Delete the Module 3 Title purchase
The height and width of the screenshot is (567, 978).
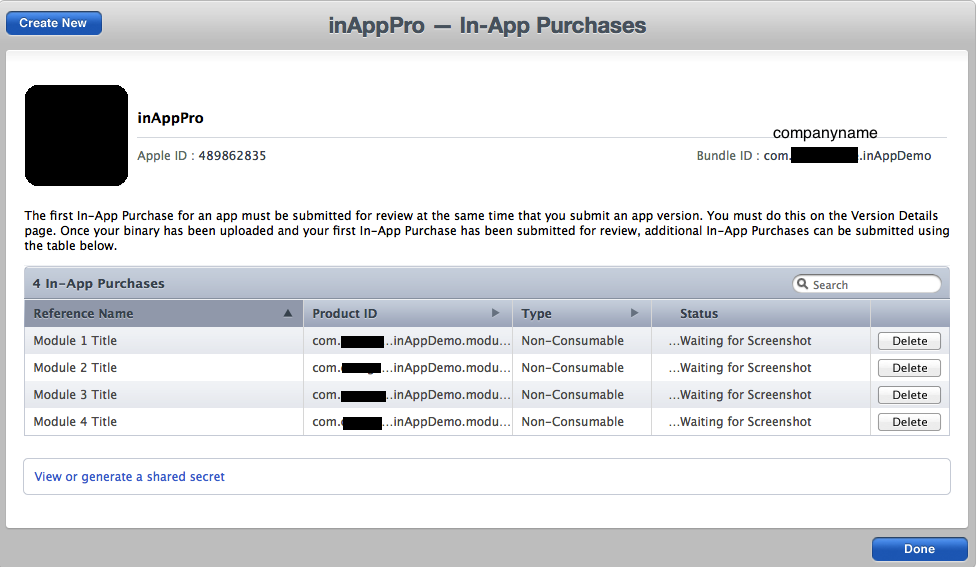tap(909, 395)
